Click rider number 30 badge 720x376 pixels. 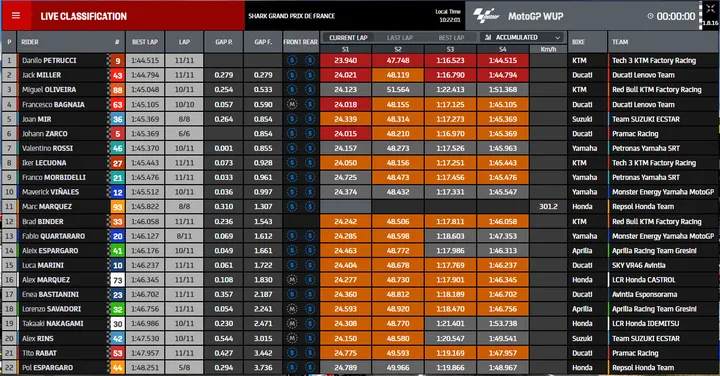coord(118,324)
